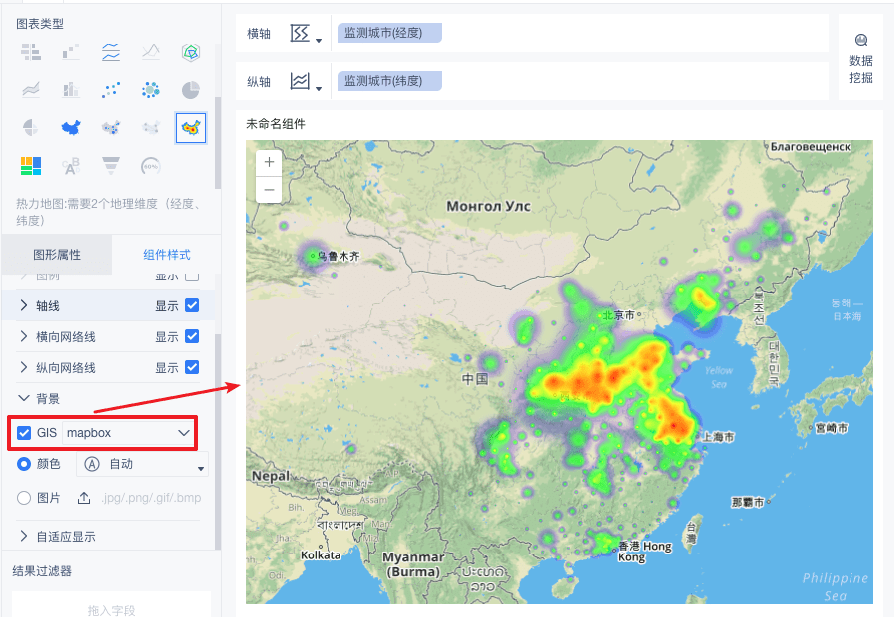Pick the scatter plot chart type icon
This screenshot has width=894, height=617.
coord(111,90)
